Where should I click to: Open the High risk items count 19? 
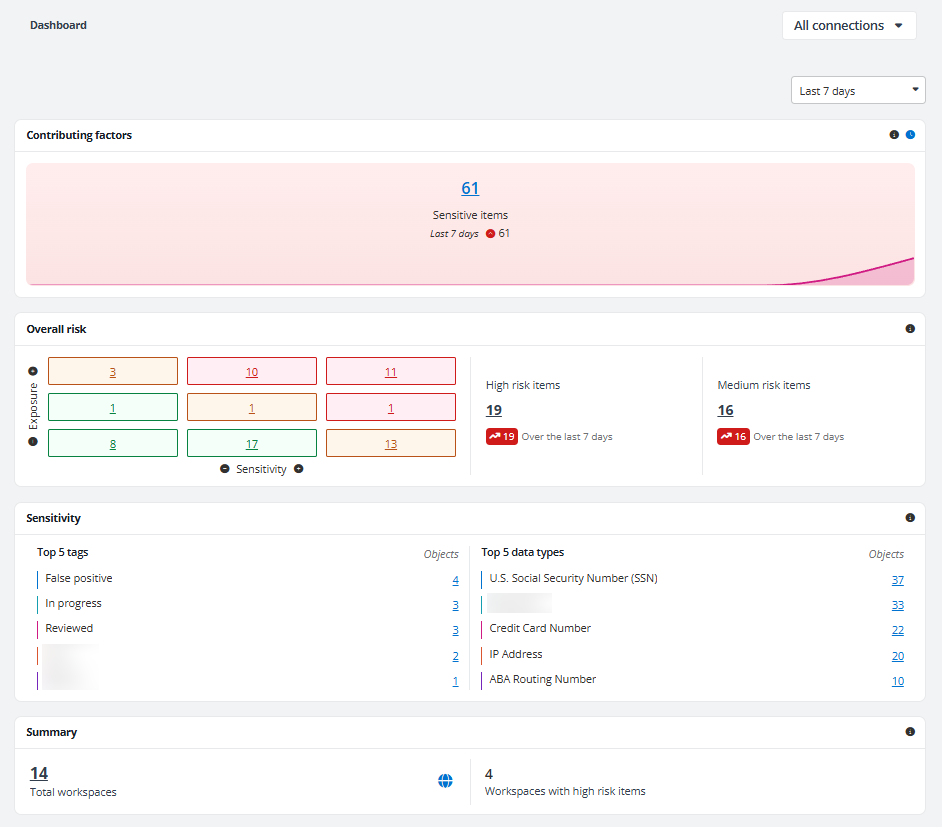pos(494,410)
